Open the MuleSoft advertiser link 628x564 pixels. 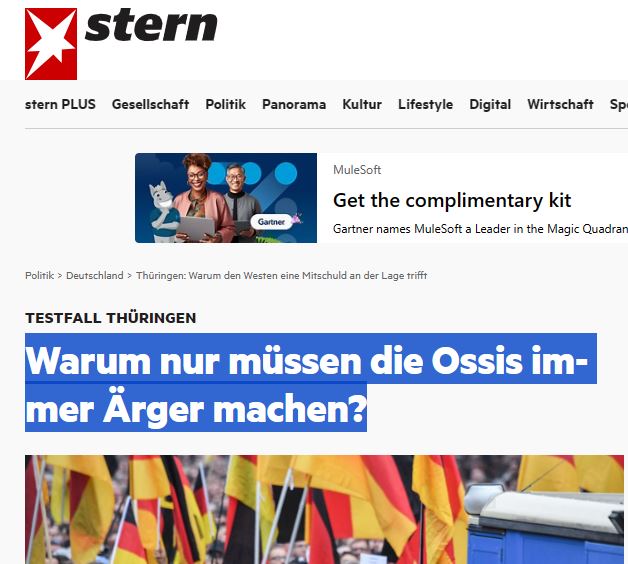point(357,170)
